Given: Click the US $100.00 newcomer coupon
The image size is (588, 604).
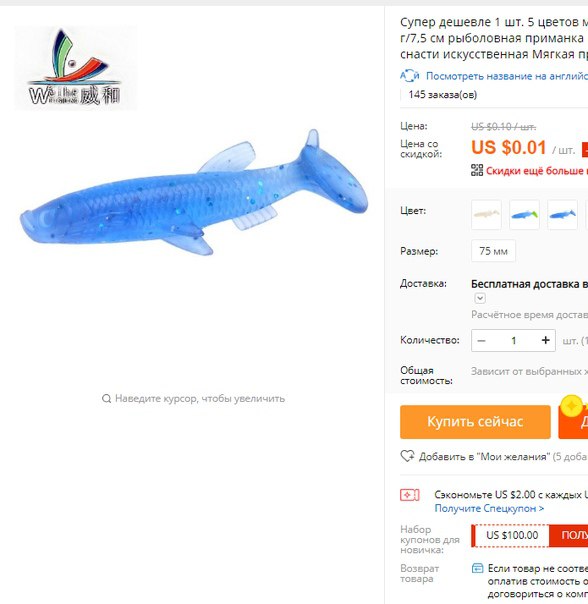Looking at the screenshot, I should pos(512,535).
